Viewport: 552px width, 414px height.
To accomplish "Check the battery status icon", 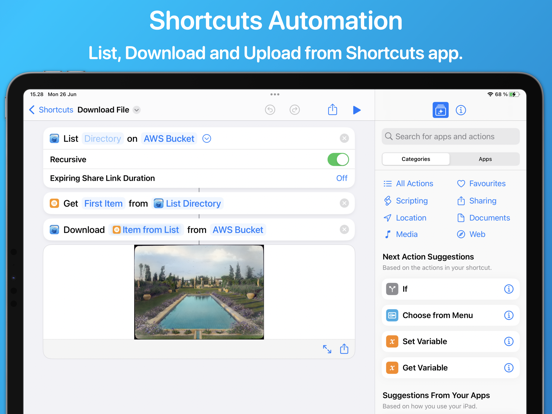I will (514, 94).
